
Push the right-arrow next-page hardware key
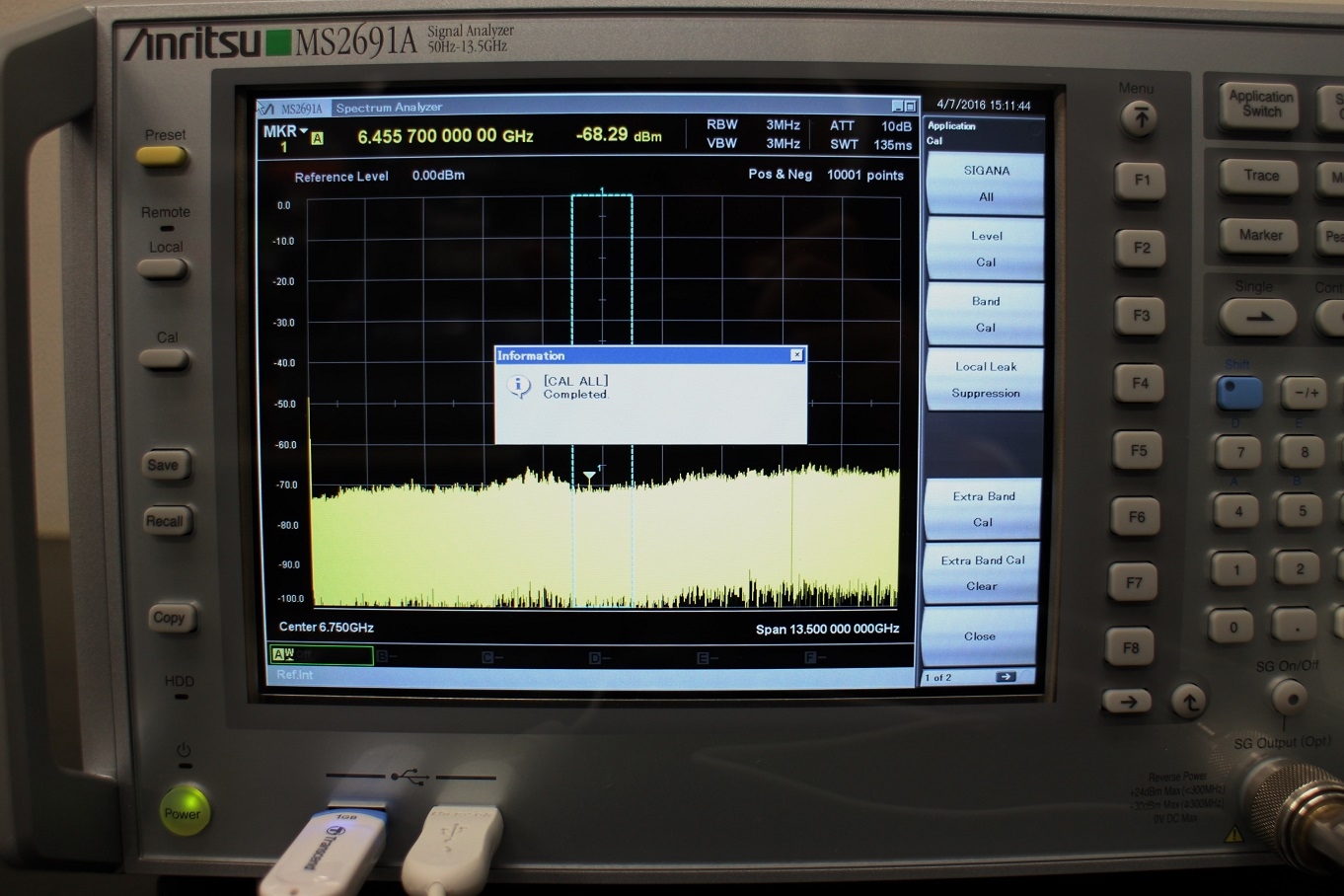click(1127, 702)
